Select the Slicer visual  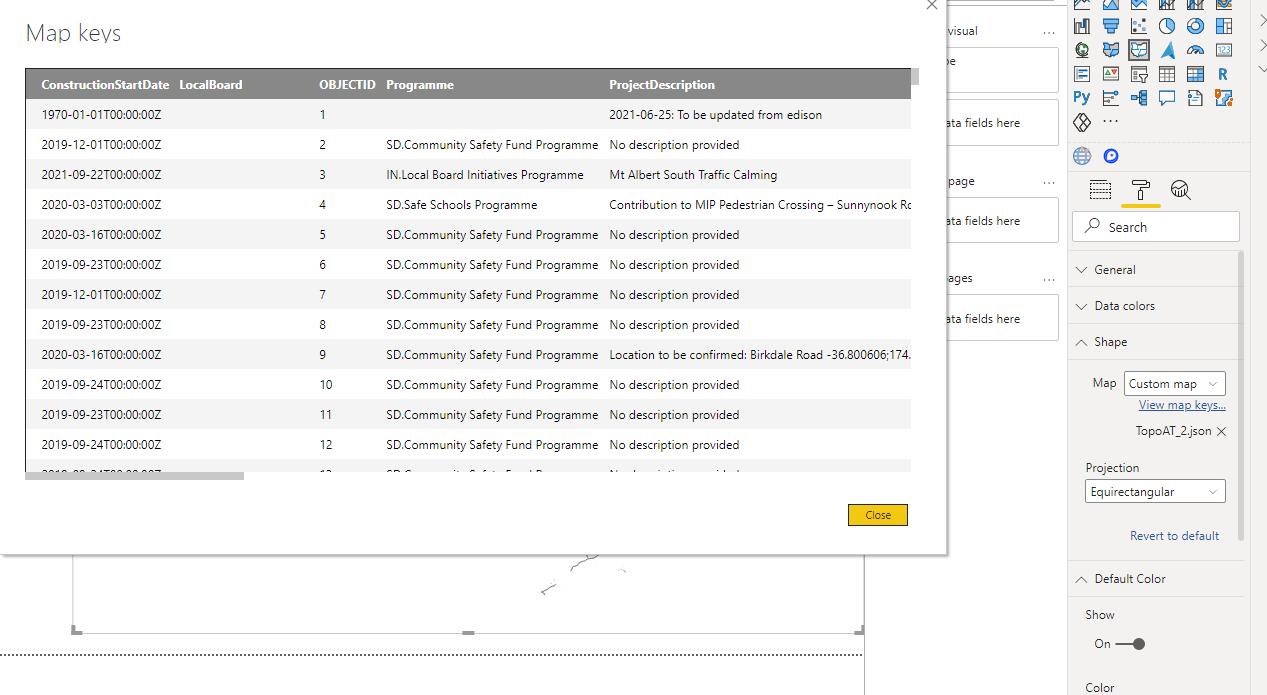tap(1138, 74)
